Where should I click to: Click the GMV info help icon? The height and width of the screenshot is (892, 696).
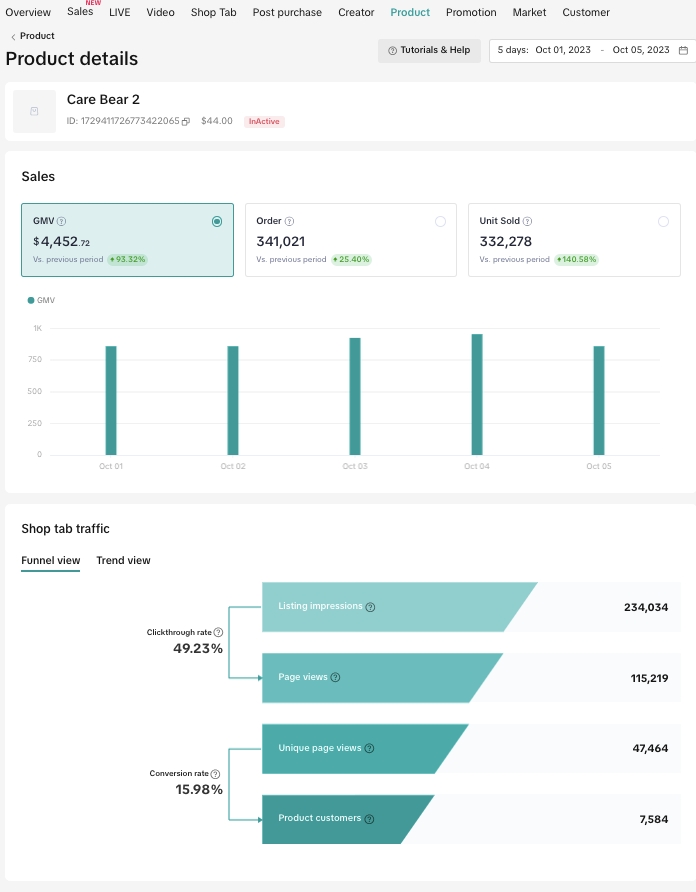[x=62, y=221]
